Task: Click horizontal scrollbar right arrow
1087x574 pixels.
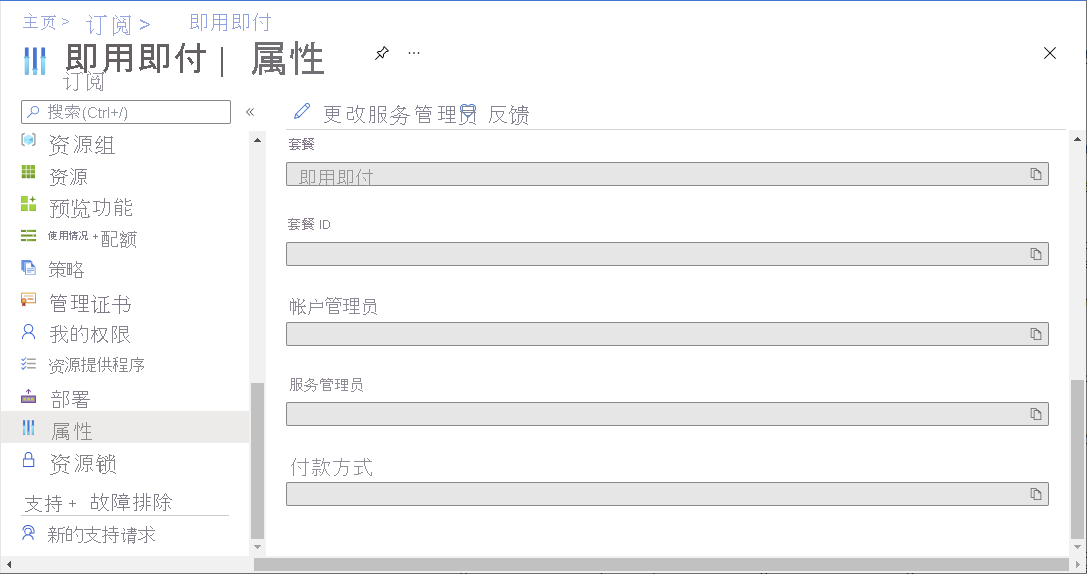Action: click(1079, 565)
